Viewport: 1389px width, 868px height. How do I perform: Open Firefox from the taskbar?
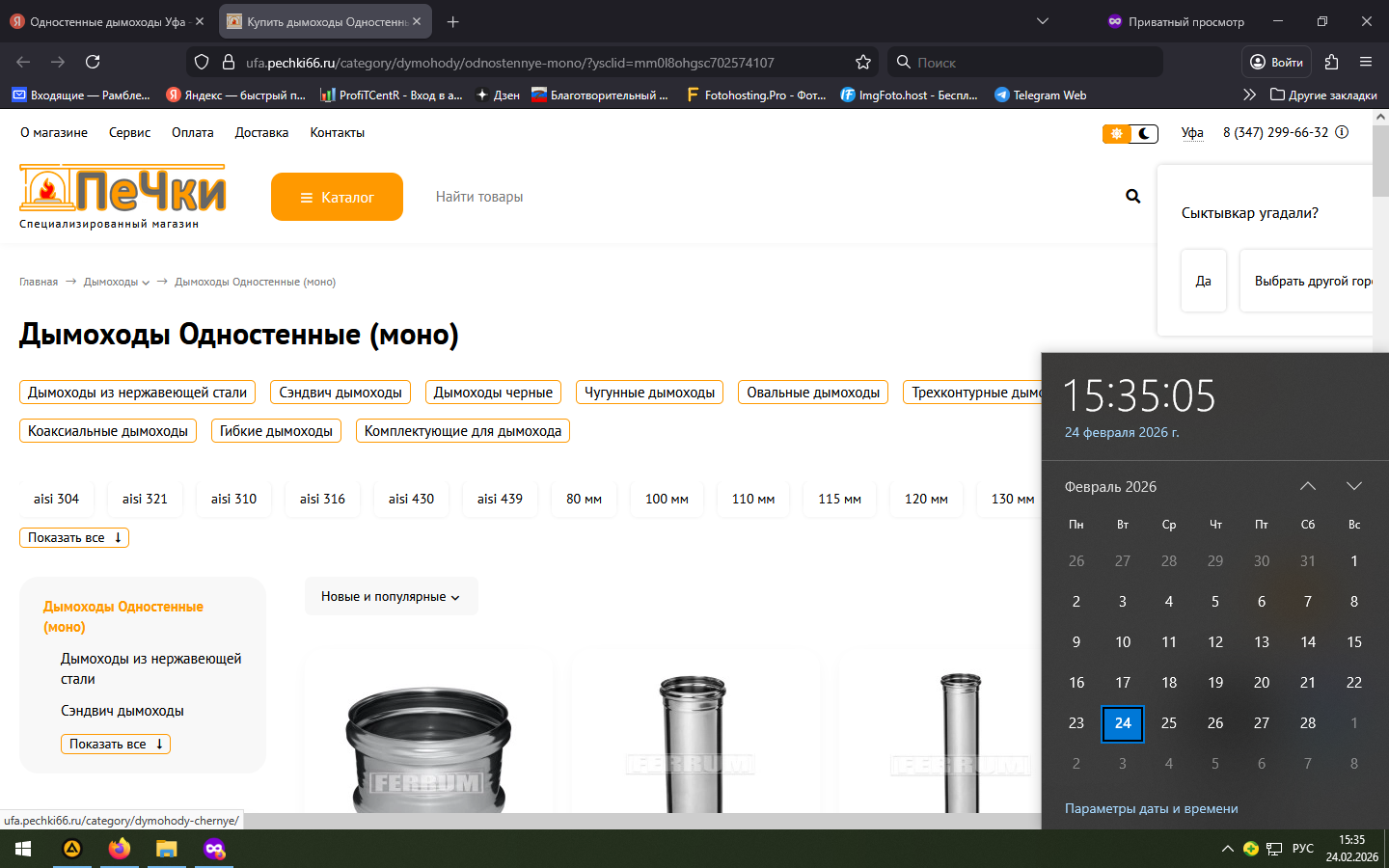click(x=120, y=849)
